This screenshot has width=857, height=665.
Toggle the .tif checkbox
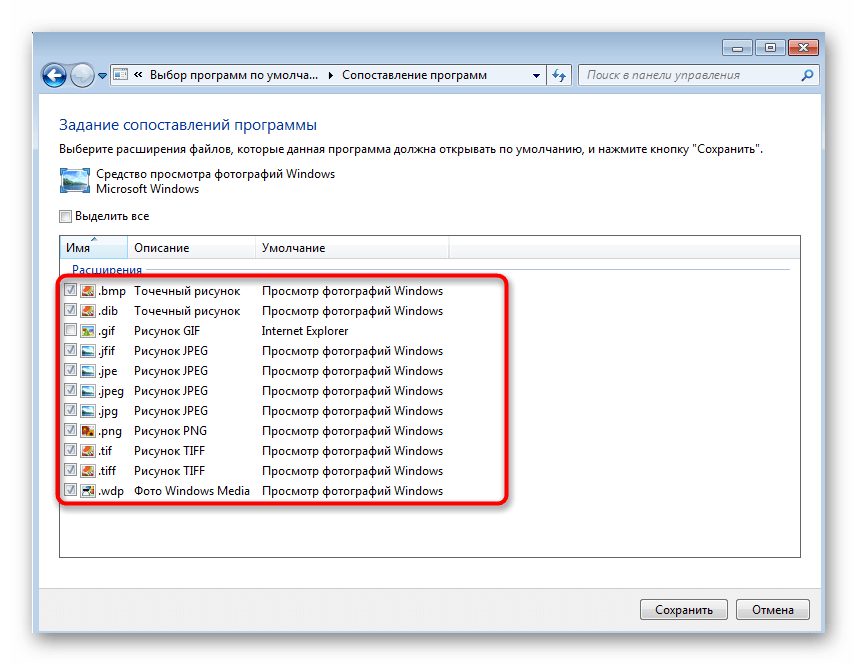pos(71,450)
